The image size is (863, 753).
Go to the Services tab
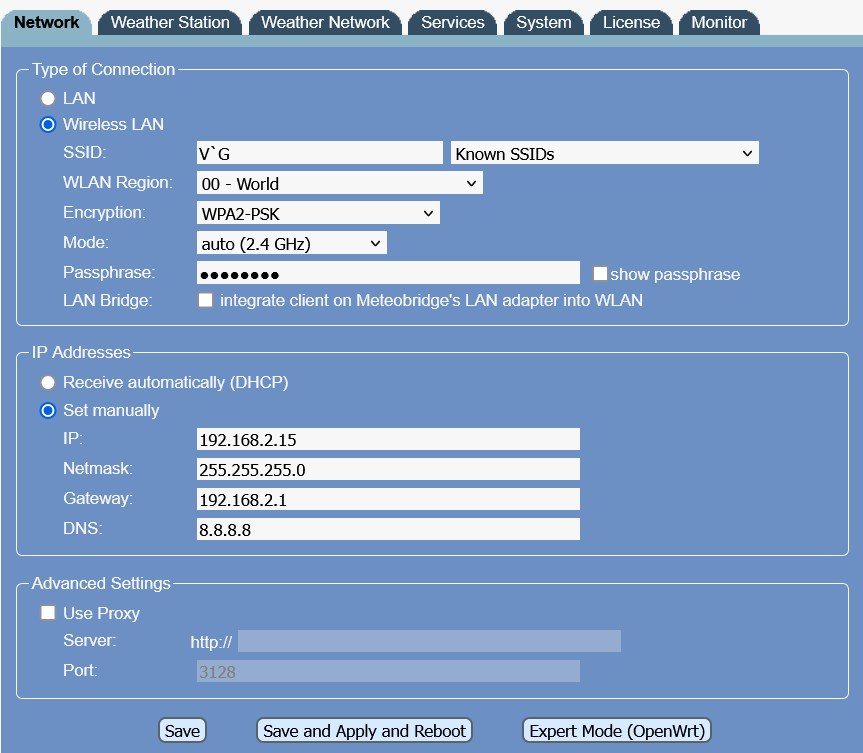[x=452, y=22]
